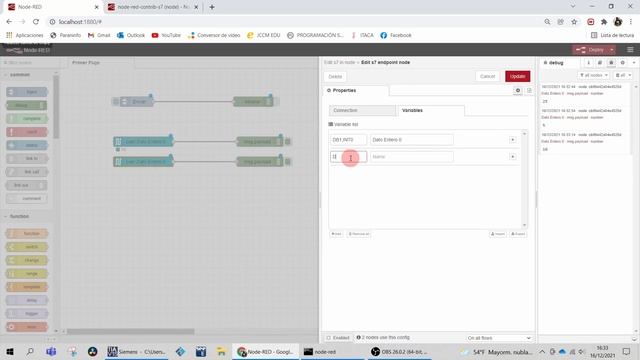Open node settings gear icon in editor
The width and height of the screenshot is (640, 360).
click(518, 90)
